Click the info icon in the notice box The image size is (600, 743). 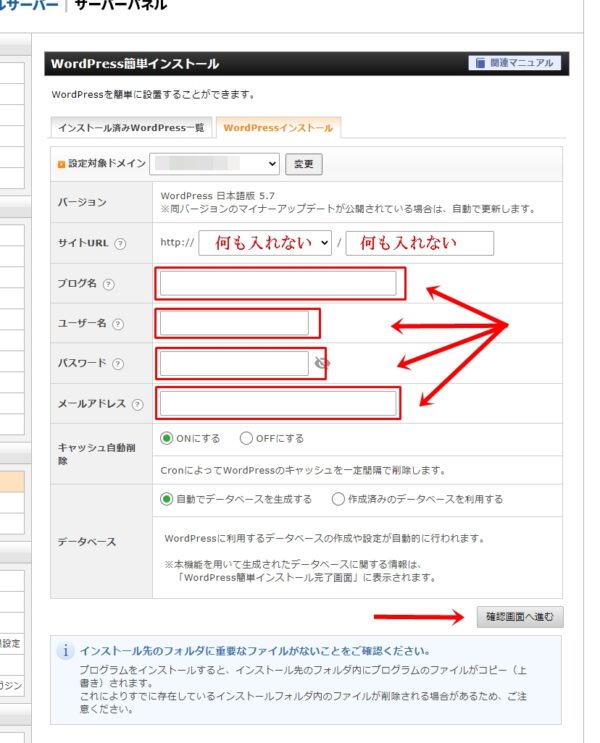coord(65,651)
